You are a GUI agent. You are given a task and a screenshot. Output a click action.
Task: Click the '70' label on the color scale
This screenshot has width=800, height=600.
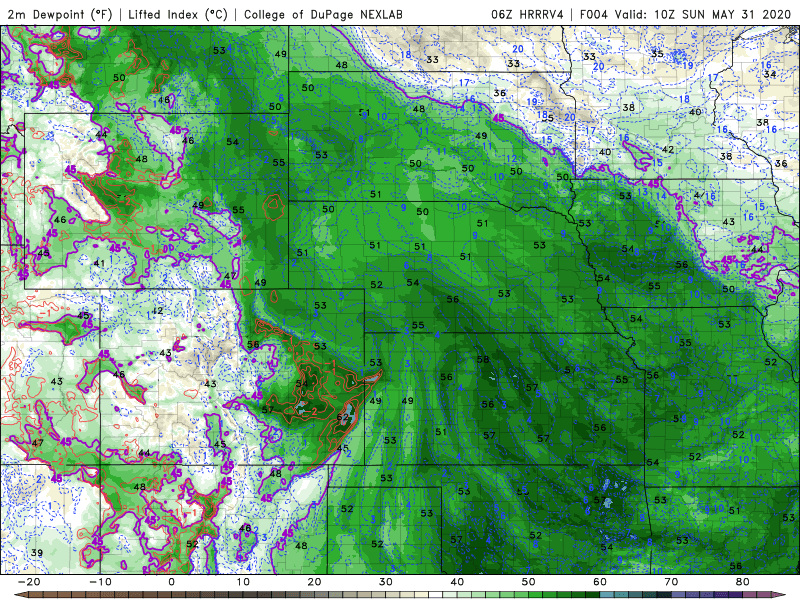pos(671,582)
